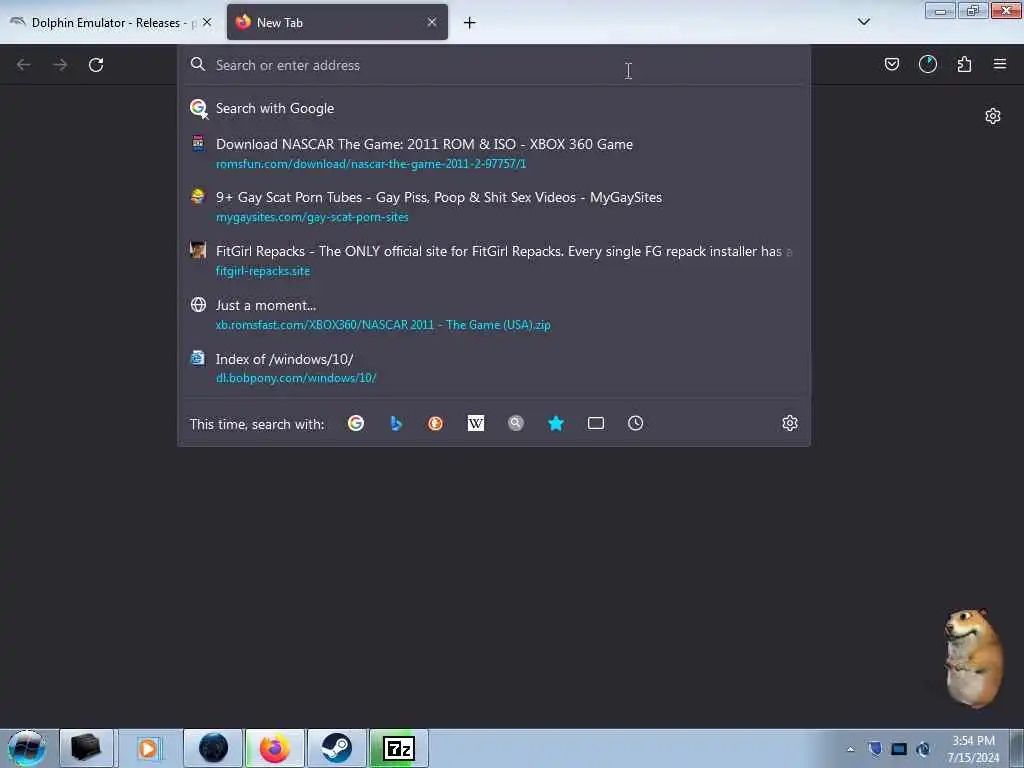Image resolution: width=1024 pixels, height=768 pixels.
Task: Show hidden system tray icons arrow
Action: click(x=850, y=750)
